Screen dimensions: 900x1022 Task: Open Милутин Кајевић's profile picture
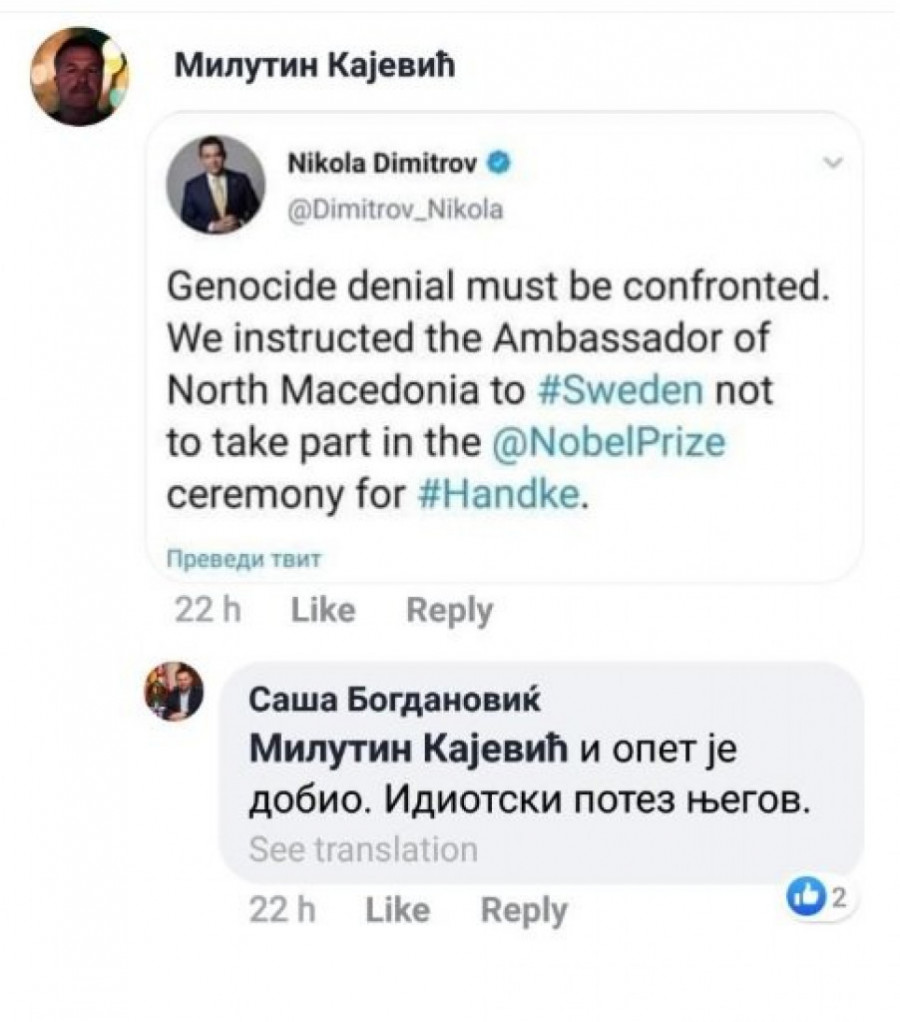click(79, 75)
